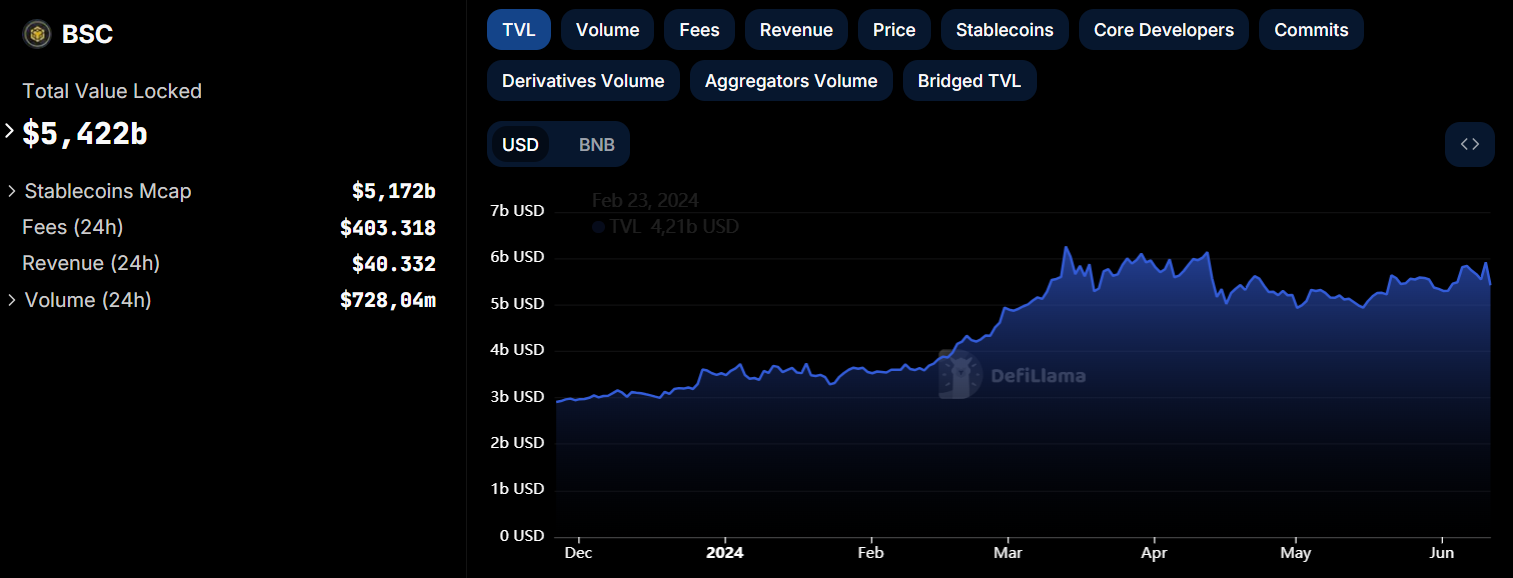Click the BSC chain name heading

pyautogui.click(x=88, y=34)
